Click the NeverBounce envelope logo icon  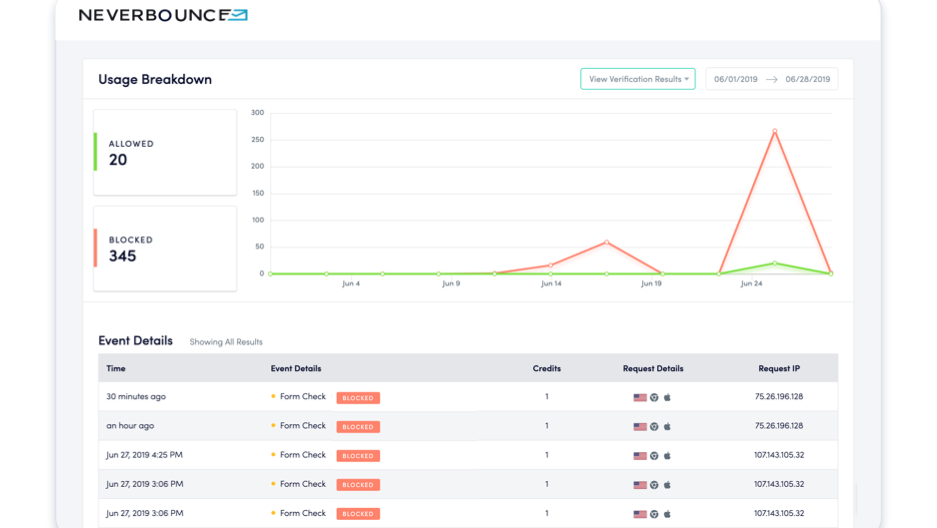(234, 15)
